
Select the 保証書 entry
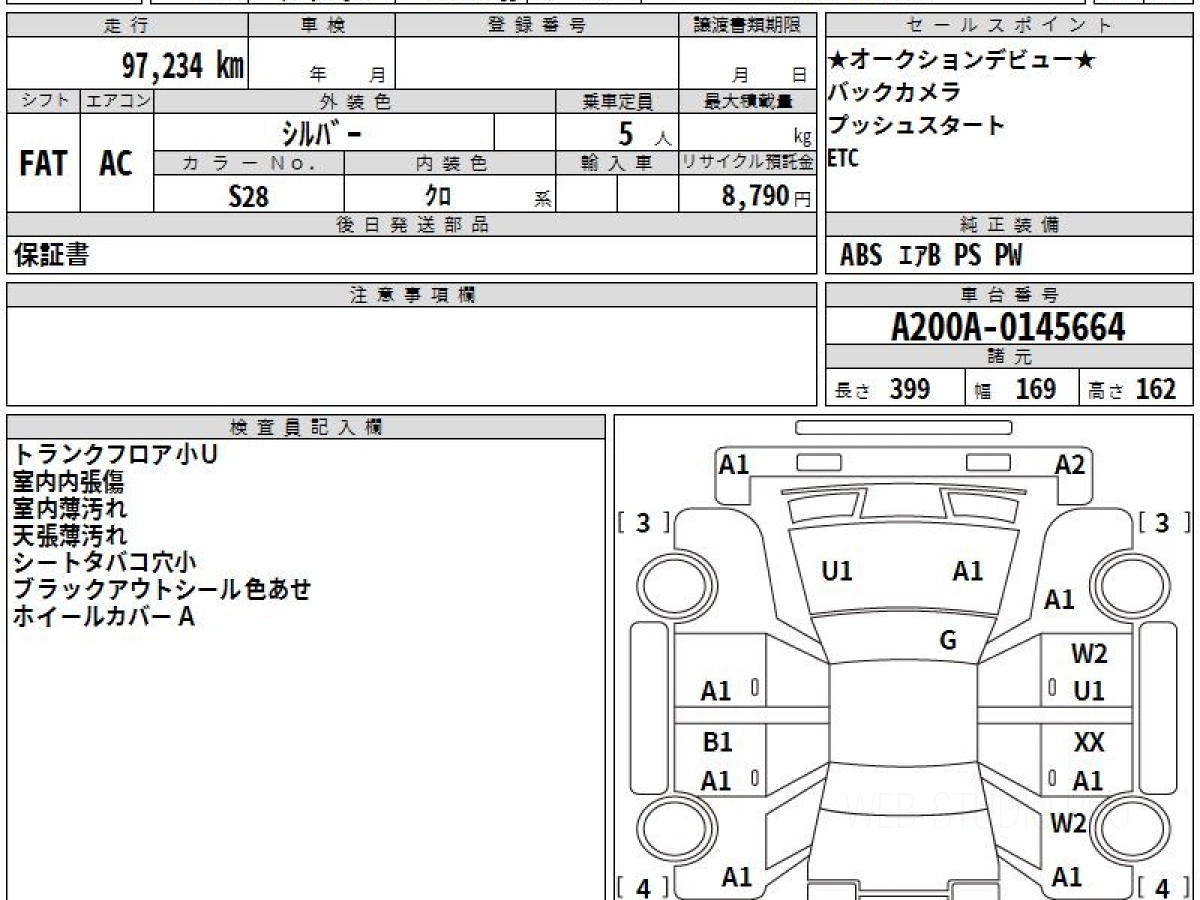pyautogui.click(x=51, y=256)
